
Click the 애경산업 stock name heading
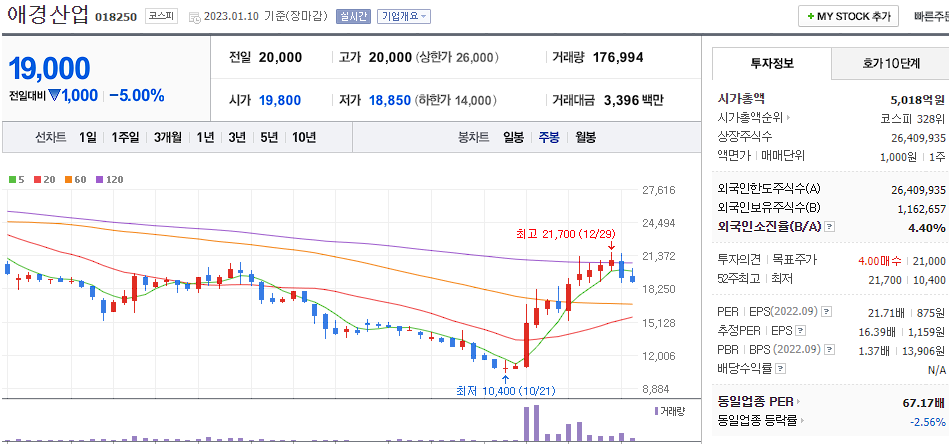coord(48,15)
